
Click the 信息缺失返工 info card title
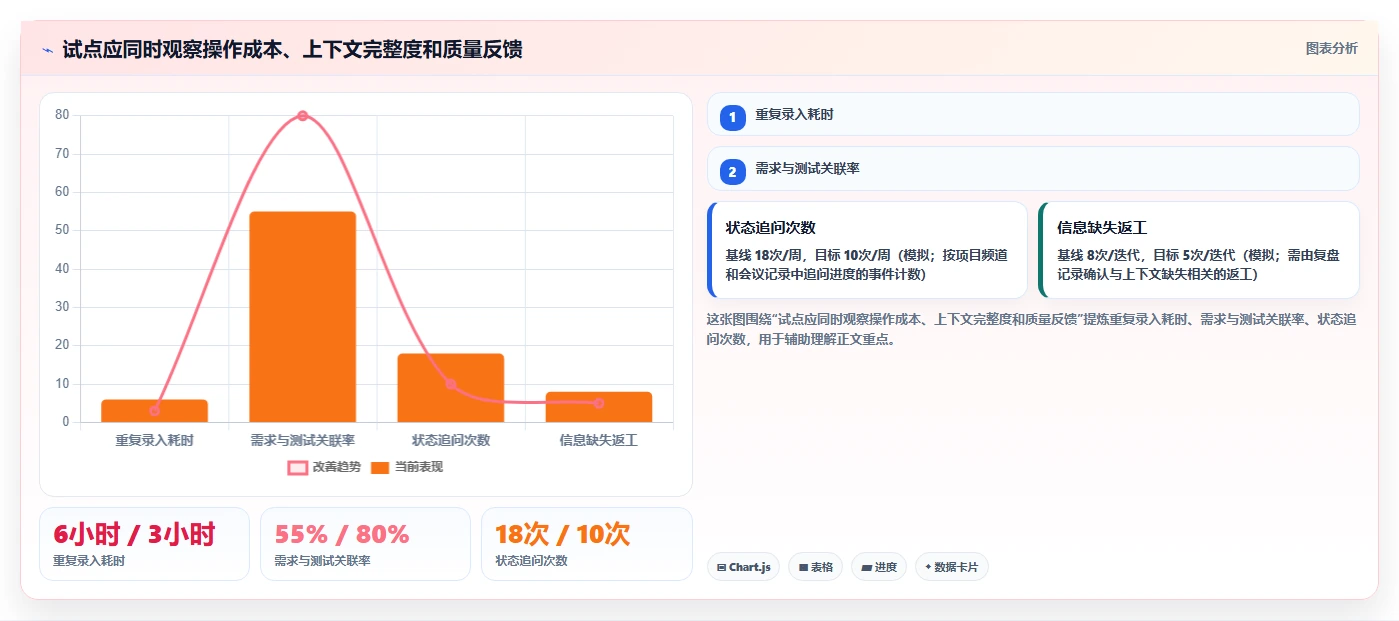pyautogui.click(x=1102, y=228)
